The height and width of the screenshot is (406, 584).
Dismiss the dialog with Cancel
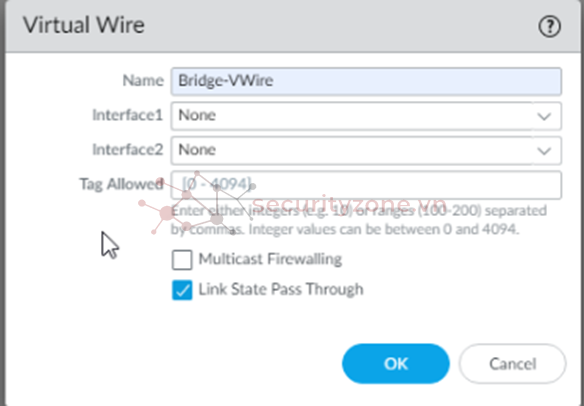pyautogui.click(x=512, y=364)
